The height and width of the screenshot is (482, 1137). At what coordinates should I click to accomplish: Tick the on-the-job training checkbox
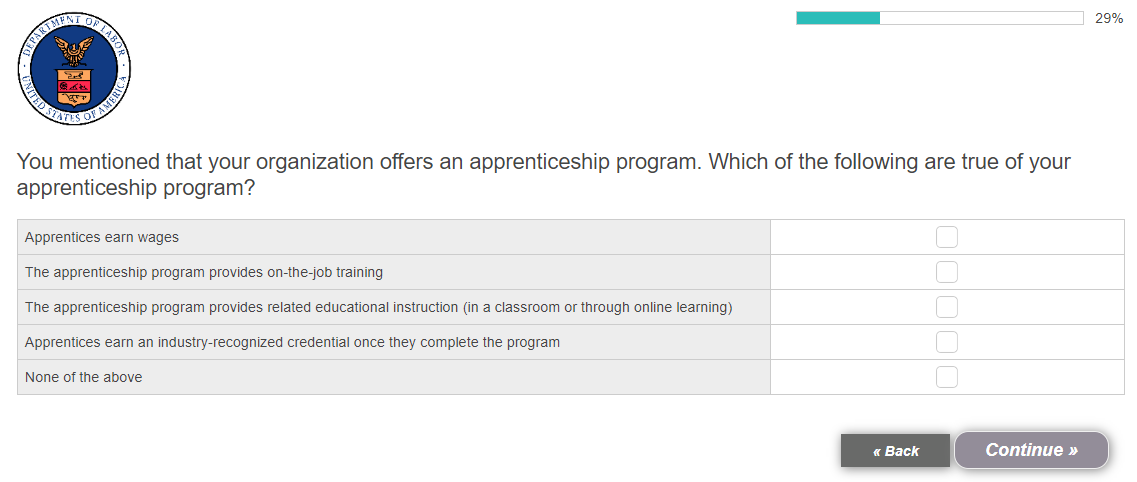[x=946, y=272]
